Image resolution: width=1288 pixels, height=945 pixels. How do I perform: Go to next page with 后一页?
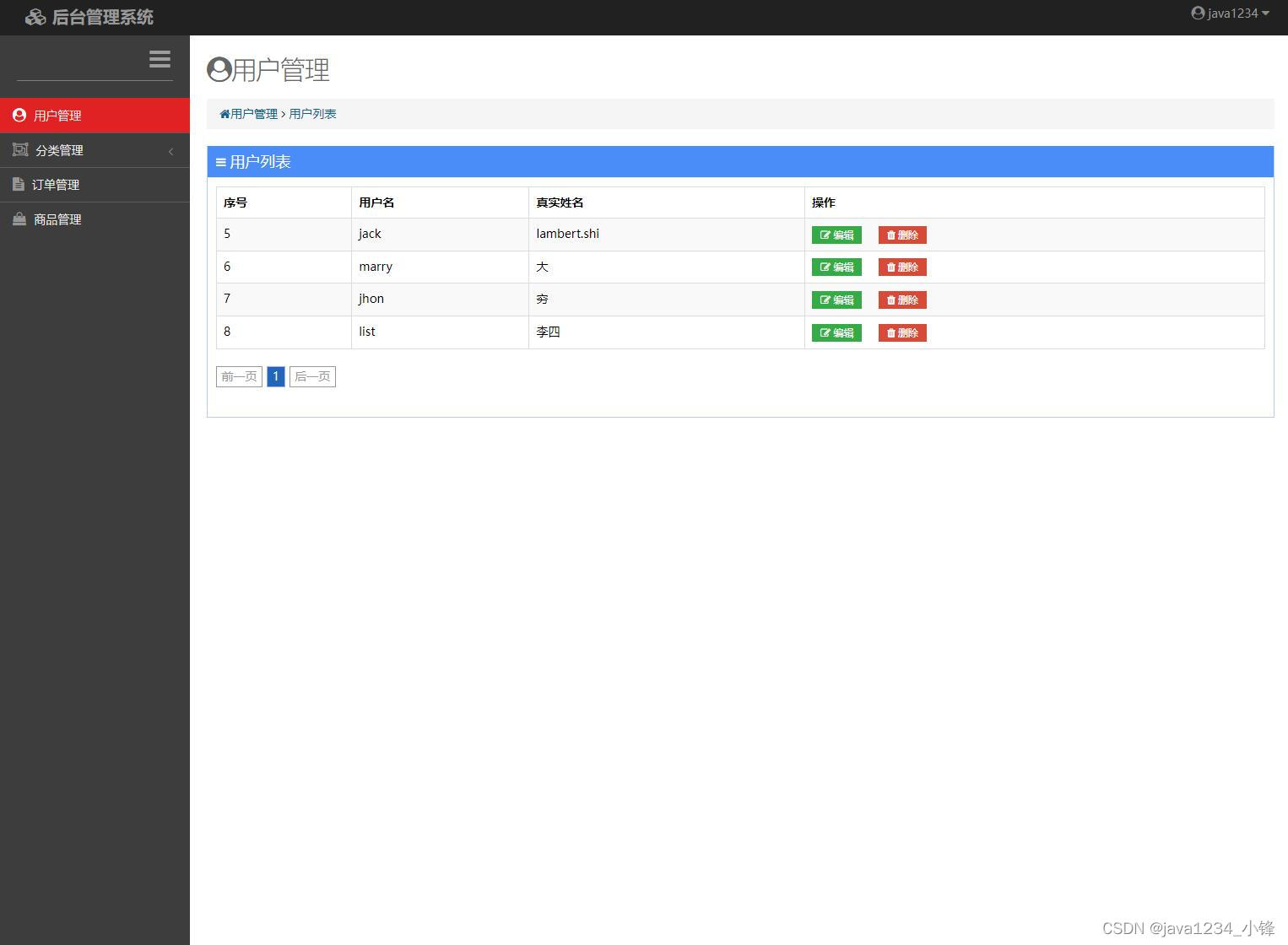pyautogui.click(x=312, y=376)
